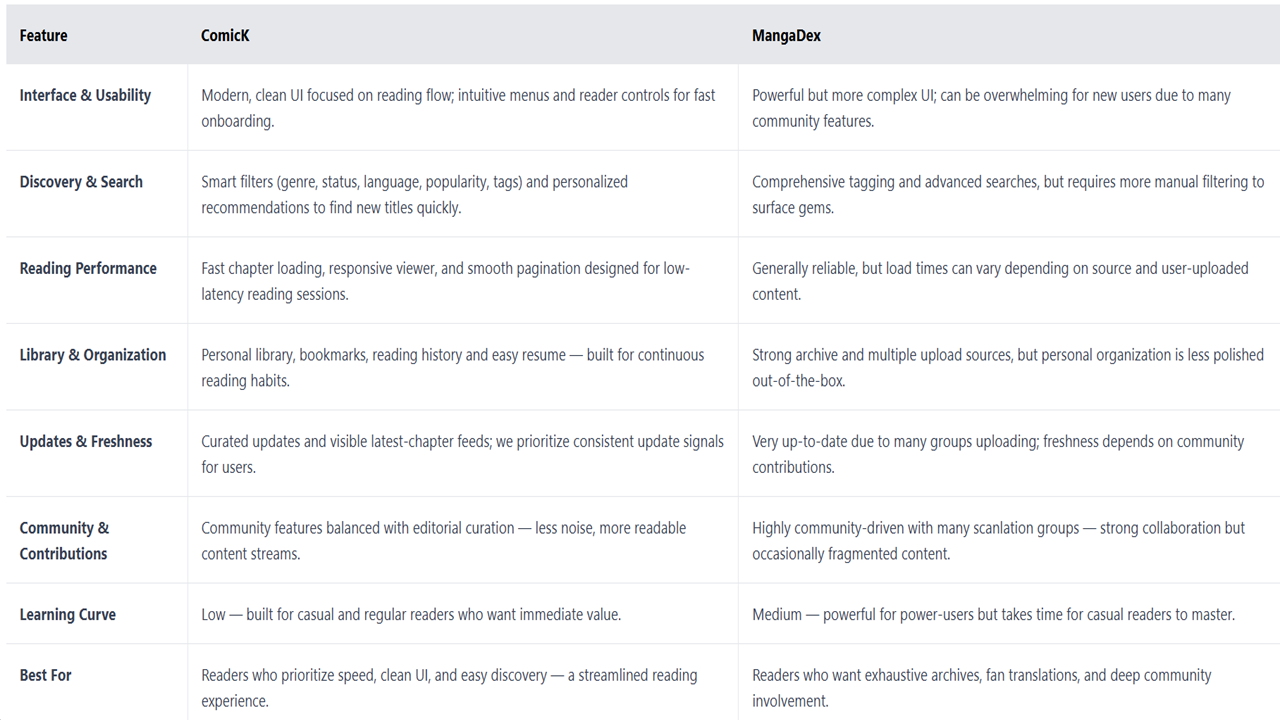Click MangaDex's "Medium — powerful for power-users" text

(993, 615)
